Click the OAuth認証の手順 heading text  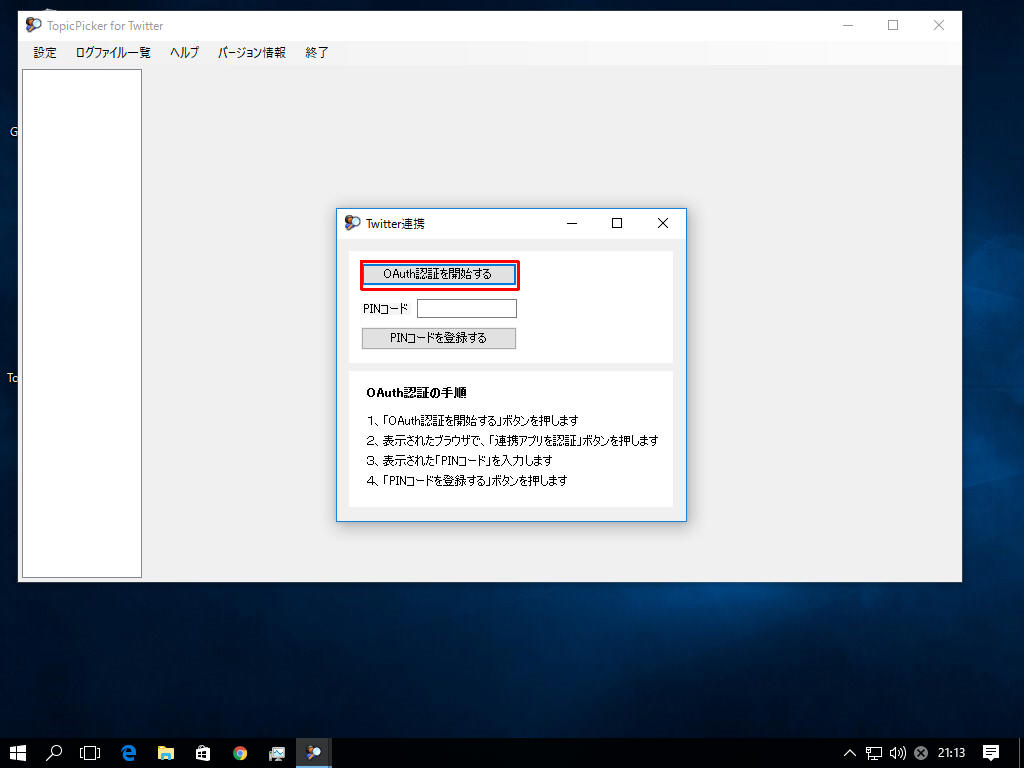pos(417,392)
